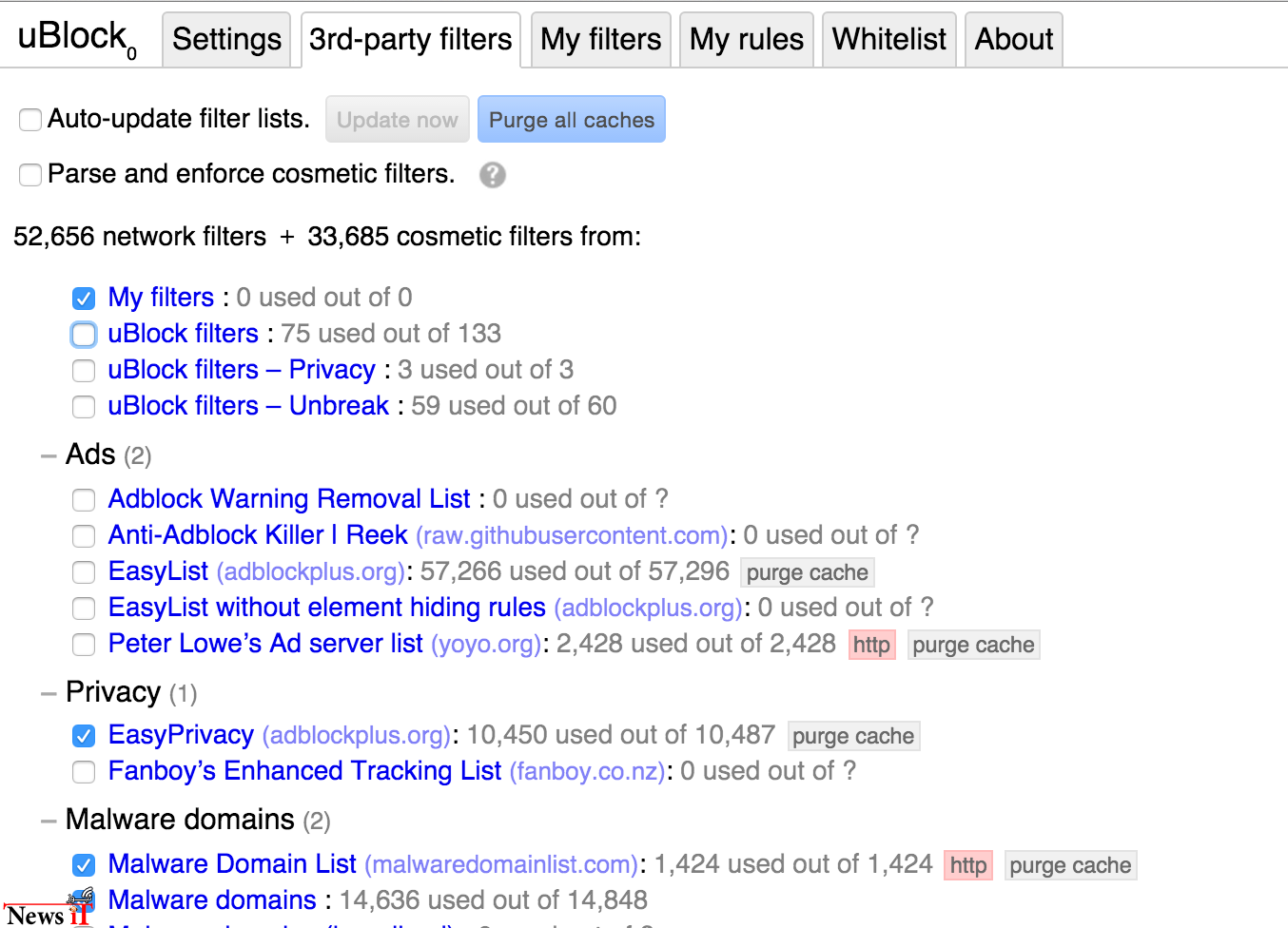Screen dimensions: 1288x928
Task: Visit the yoyo.org source link
Action: [486, 645]
